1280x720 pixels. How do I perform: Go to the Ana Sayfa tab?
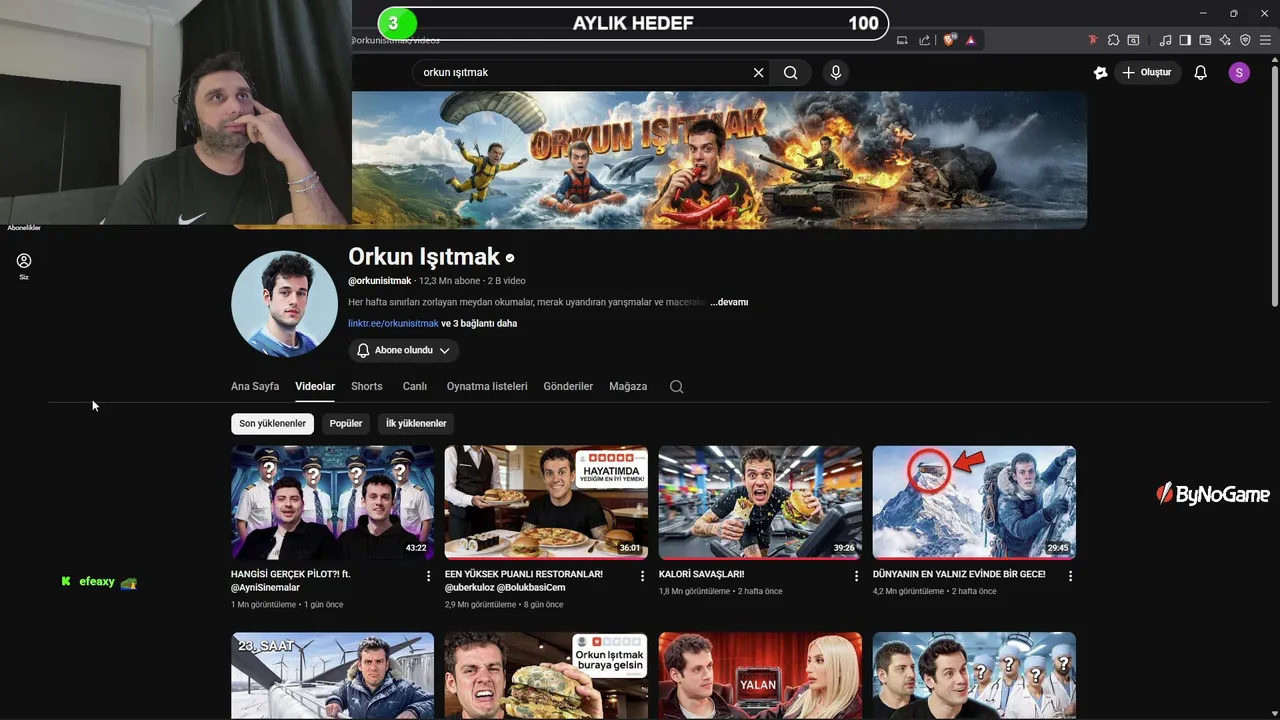[x=255, y=386]
